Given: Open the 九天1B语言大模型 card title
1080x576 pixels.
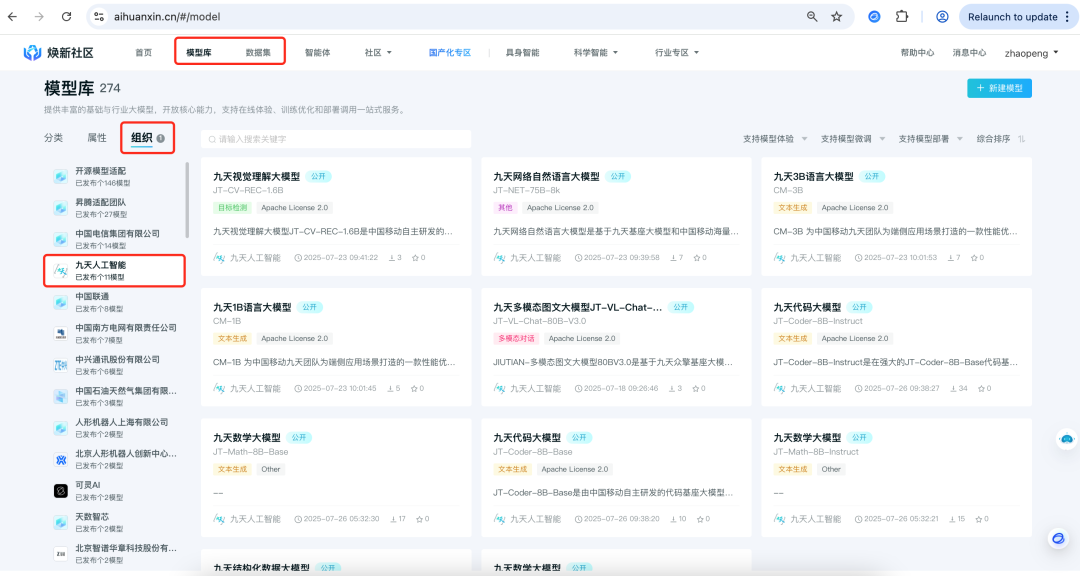Looking at the screenshot, I should 252,307.
